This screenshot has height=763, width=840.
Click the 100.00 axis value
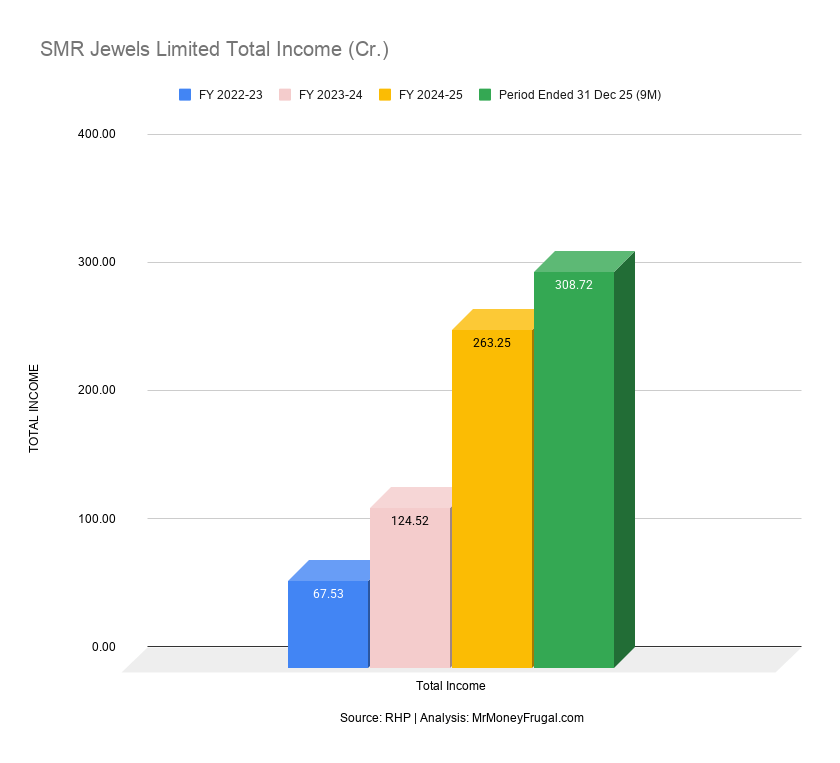coord(96,519)
